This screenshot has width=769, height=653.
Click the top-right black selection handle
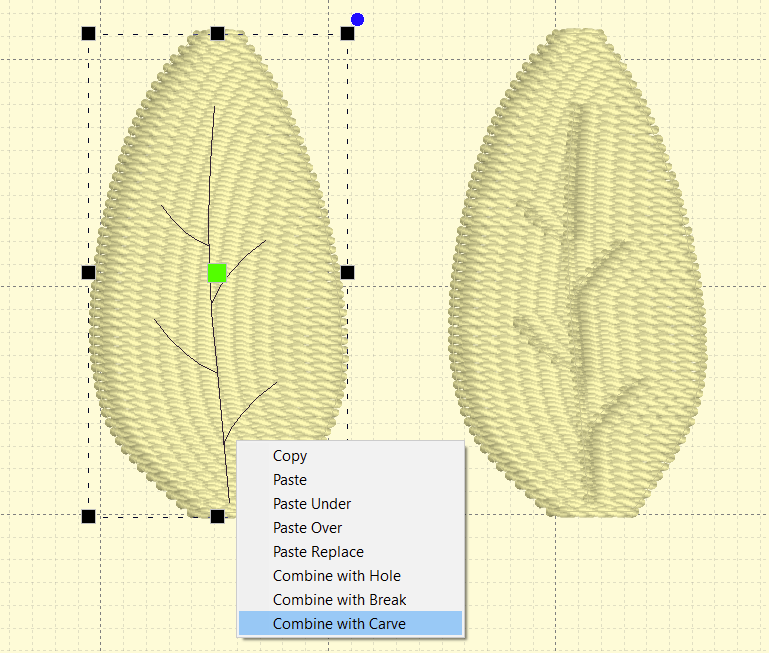coord(347,34)
